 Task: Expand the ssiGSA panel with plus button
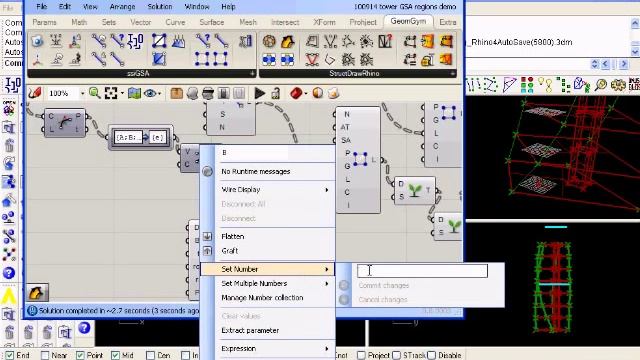pos(252,73)
